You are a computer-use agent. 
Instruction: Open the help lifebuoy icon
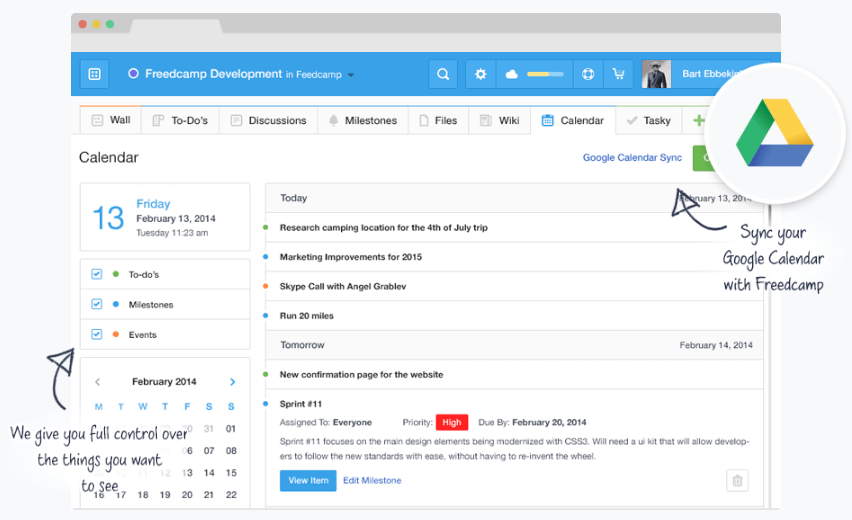pyautogui.click(x=588, y=74)
